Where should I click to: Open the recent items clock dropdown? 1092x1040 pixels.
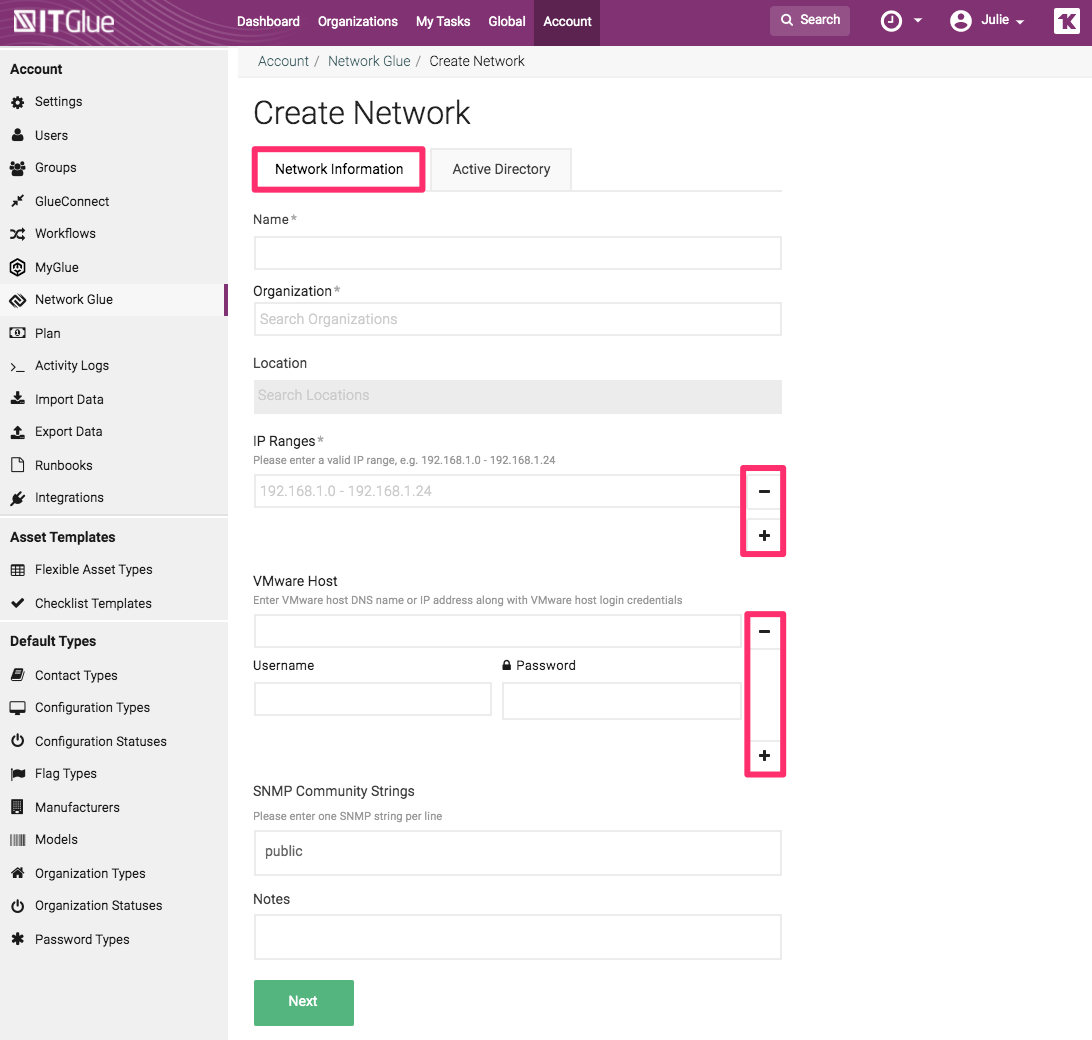click(901, 21)
